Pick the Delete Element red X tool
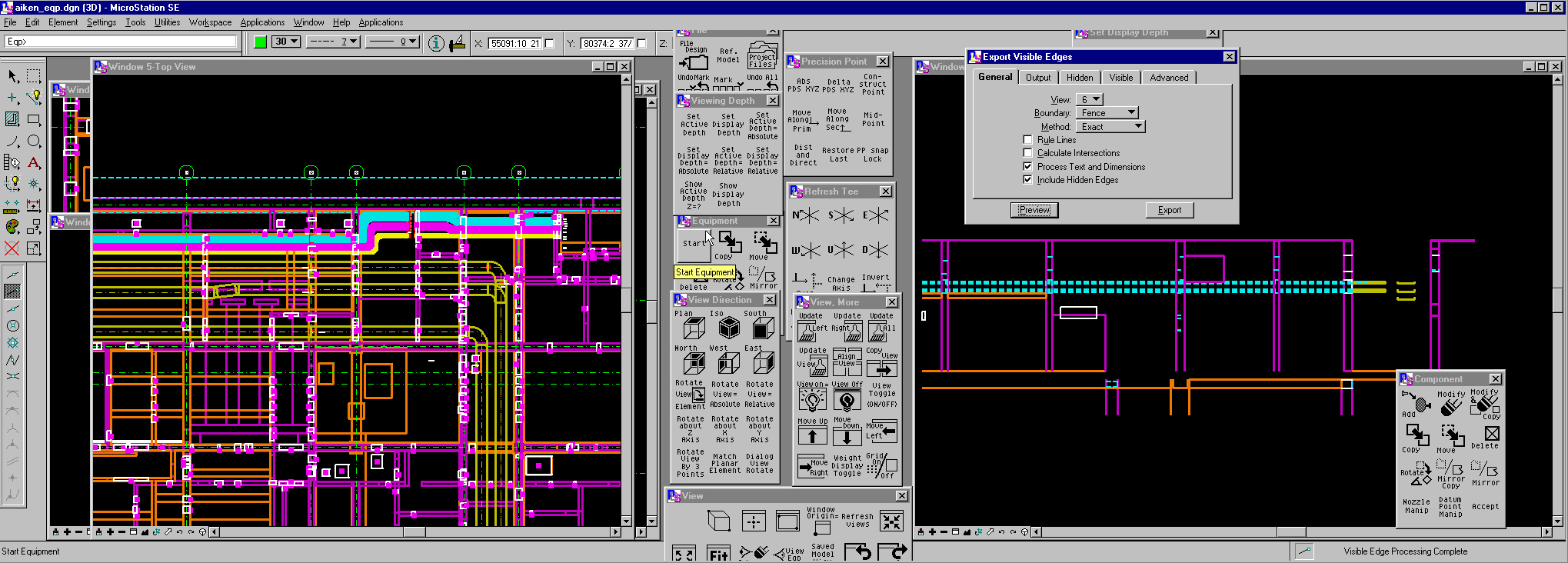Screen dimensions: 1568x563 (12, 248)
